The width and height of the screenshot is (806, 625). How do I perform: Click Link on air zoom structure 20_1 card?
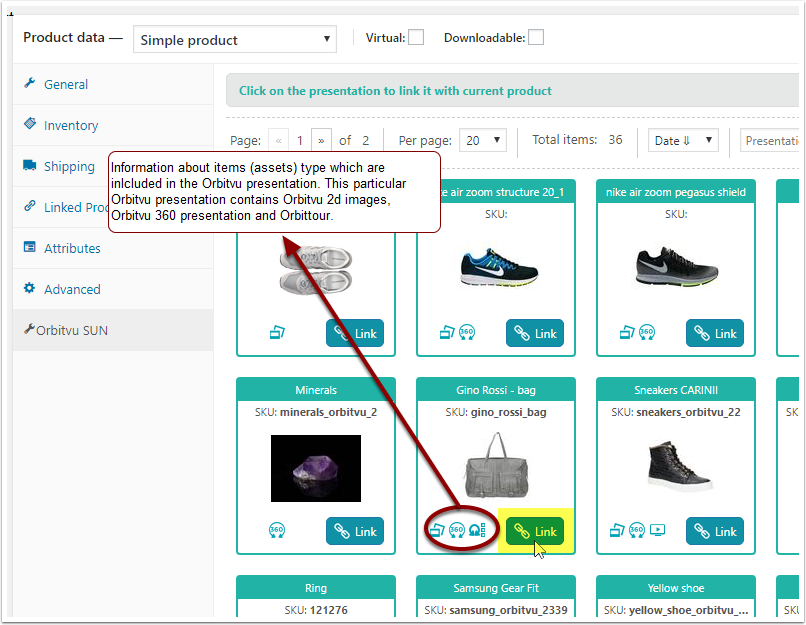point(535,333)
